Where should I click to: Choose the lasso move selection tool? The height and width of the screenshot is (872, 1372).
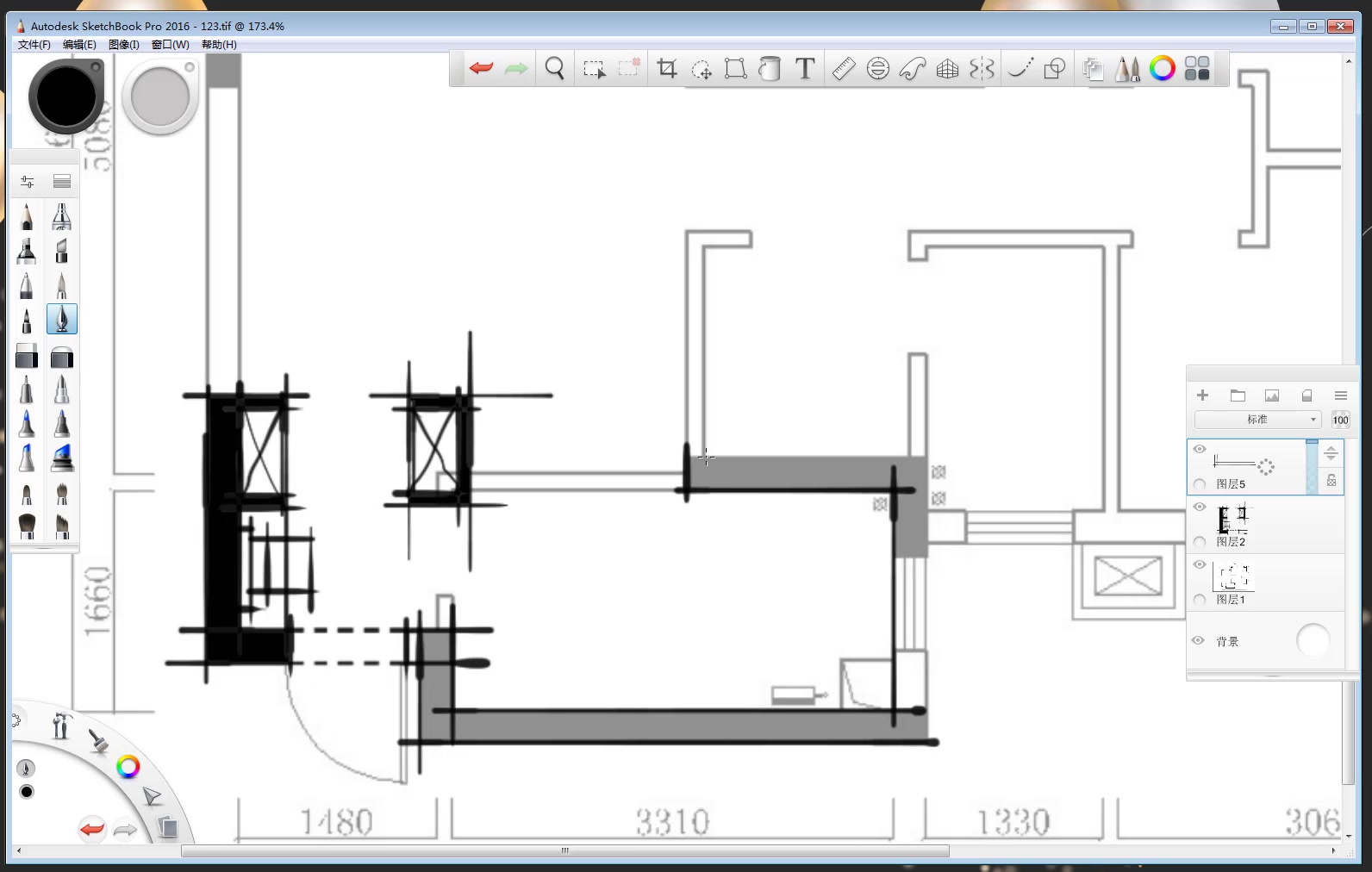(x=702, y=69)
